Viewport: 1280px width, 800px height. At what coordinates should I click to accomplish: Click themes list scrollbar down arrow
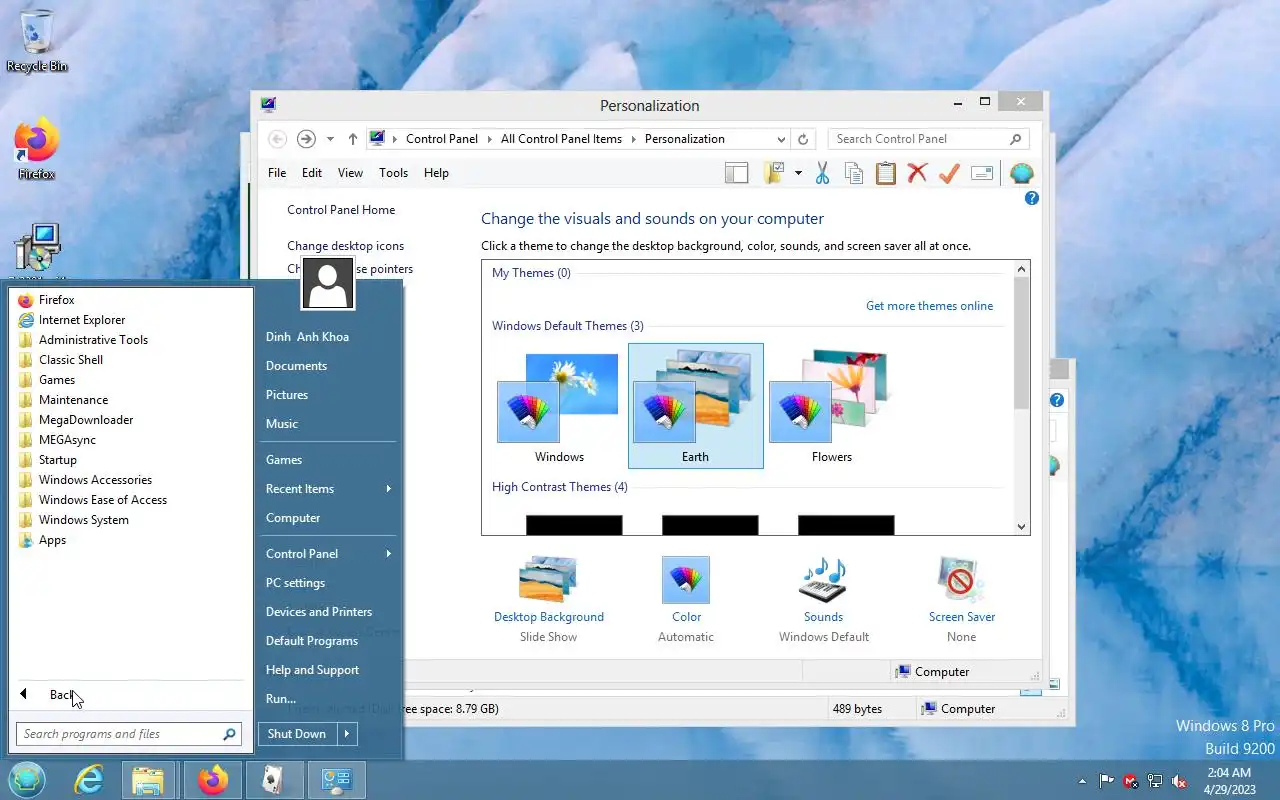coord(1021,526)
